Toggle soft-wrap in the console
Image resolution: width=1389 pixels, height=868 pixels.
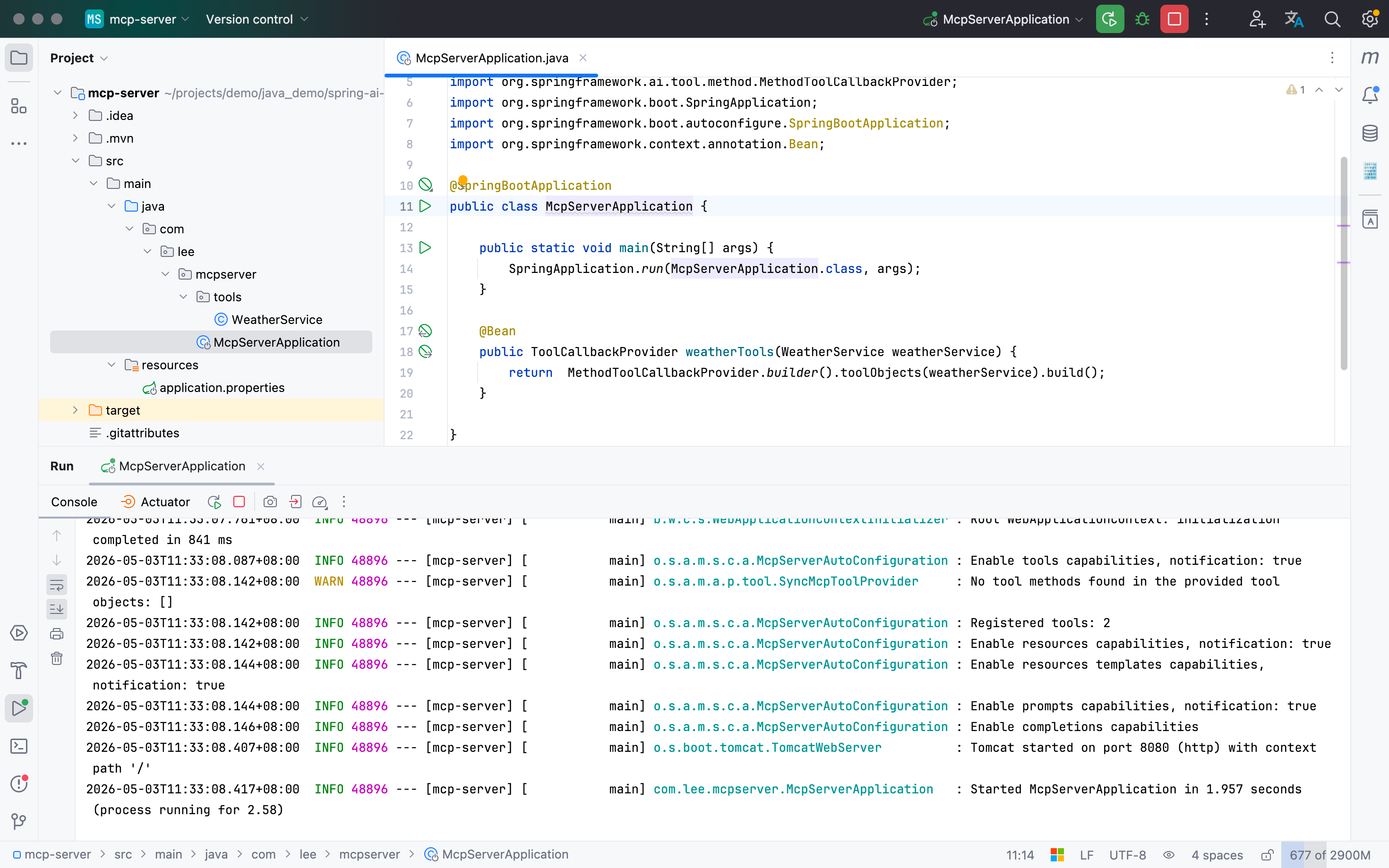click(56, 585)
